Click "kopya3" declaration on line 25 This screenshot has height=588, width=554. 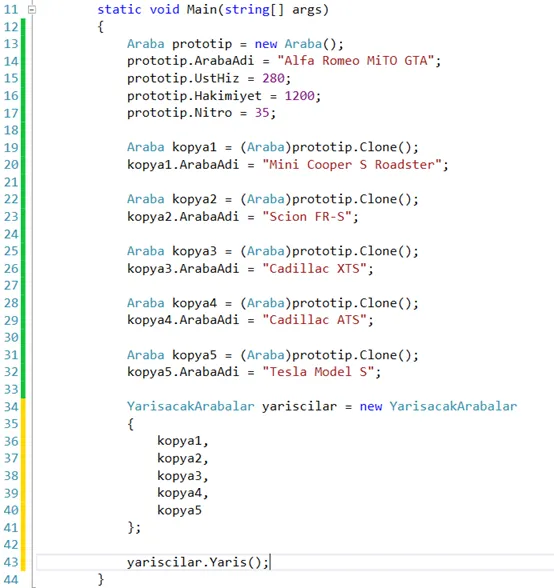point(194,251)
